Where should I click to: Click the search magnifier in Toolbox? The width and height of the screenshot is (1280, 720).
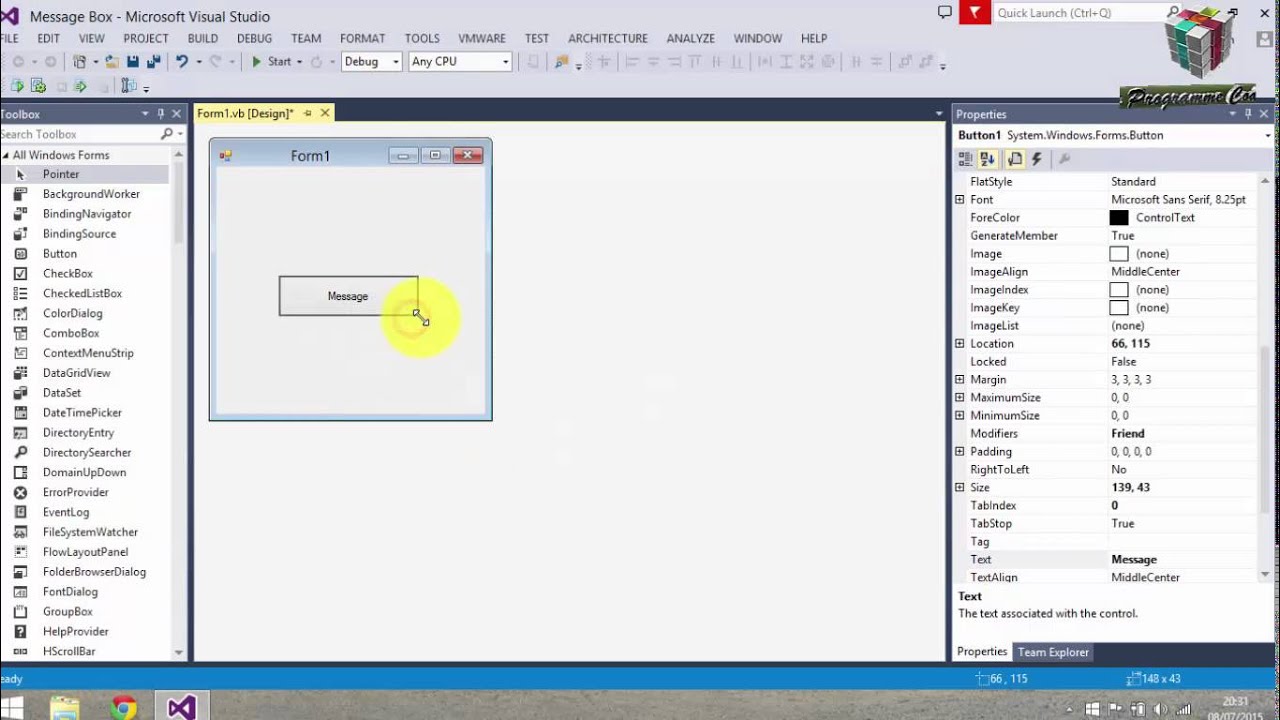pyautogui.click(x=167, y=134)
